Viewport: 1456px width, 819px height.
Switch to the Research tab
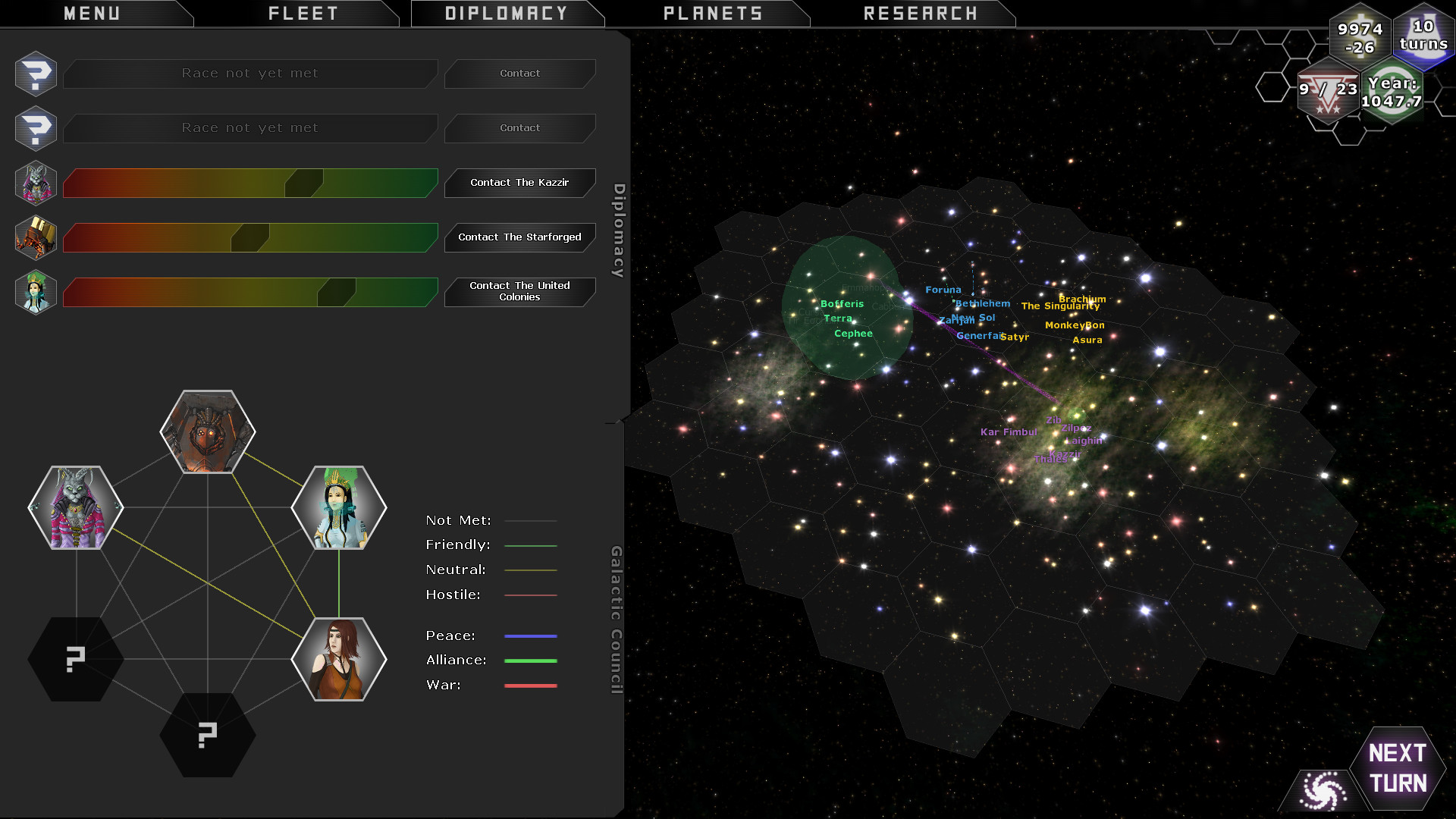point(919,12)
